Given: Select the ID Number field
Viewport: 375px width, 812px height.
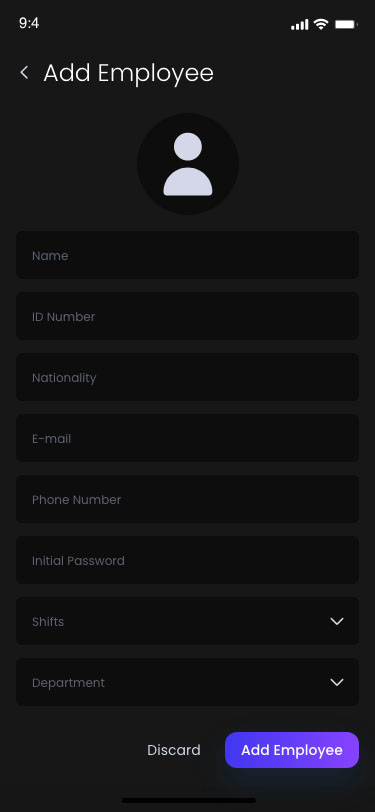Looking at the screenshot, I should pyautogui.click(x=188, y=316).
